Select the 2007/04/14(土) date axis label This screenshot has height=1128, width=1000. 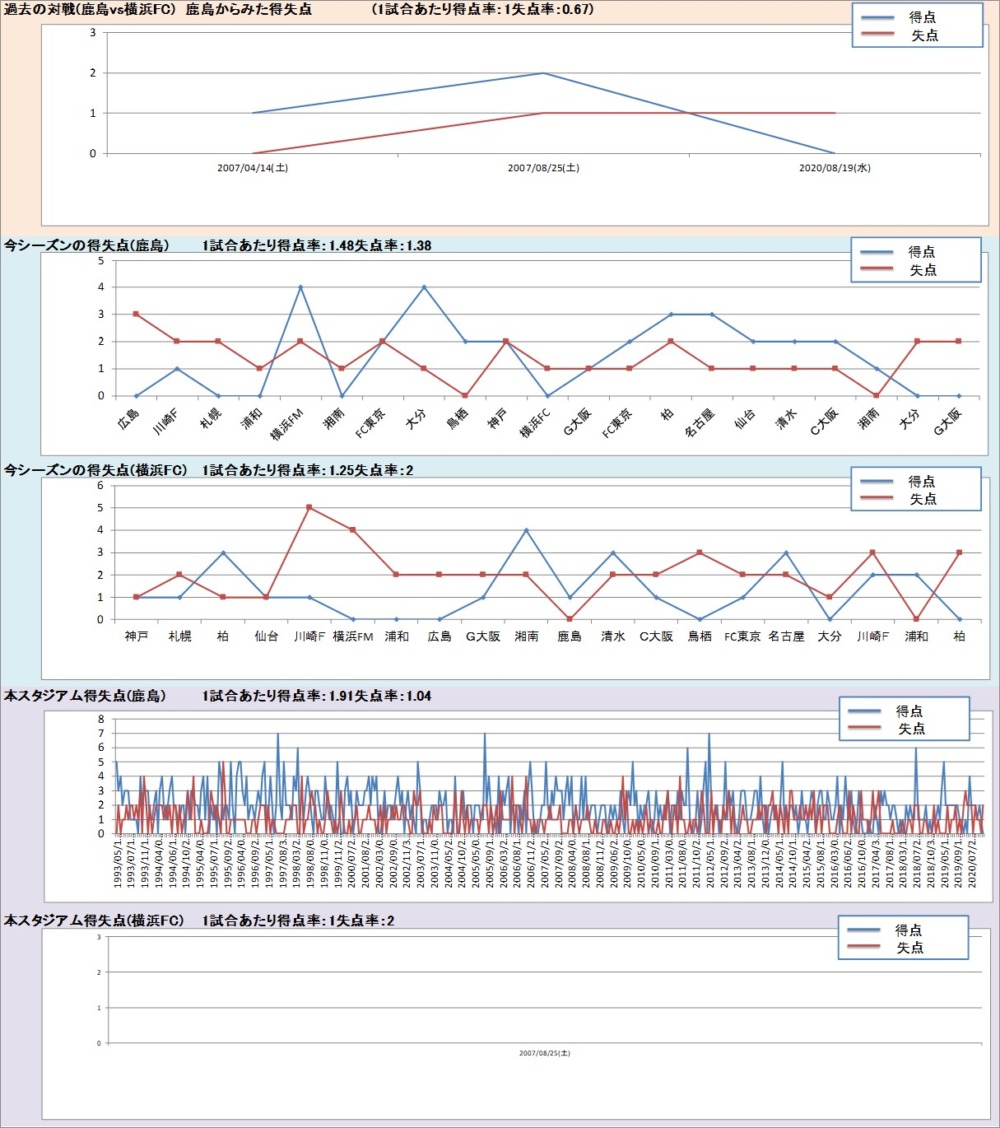click(x=253, y=169)
